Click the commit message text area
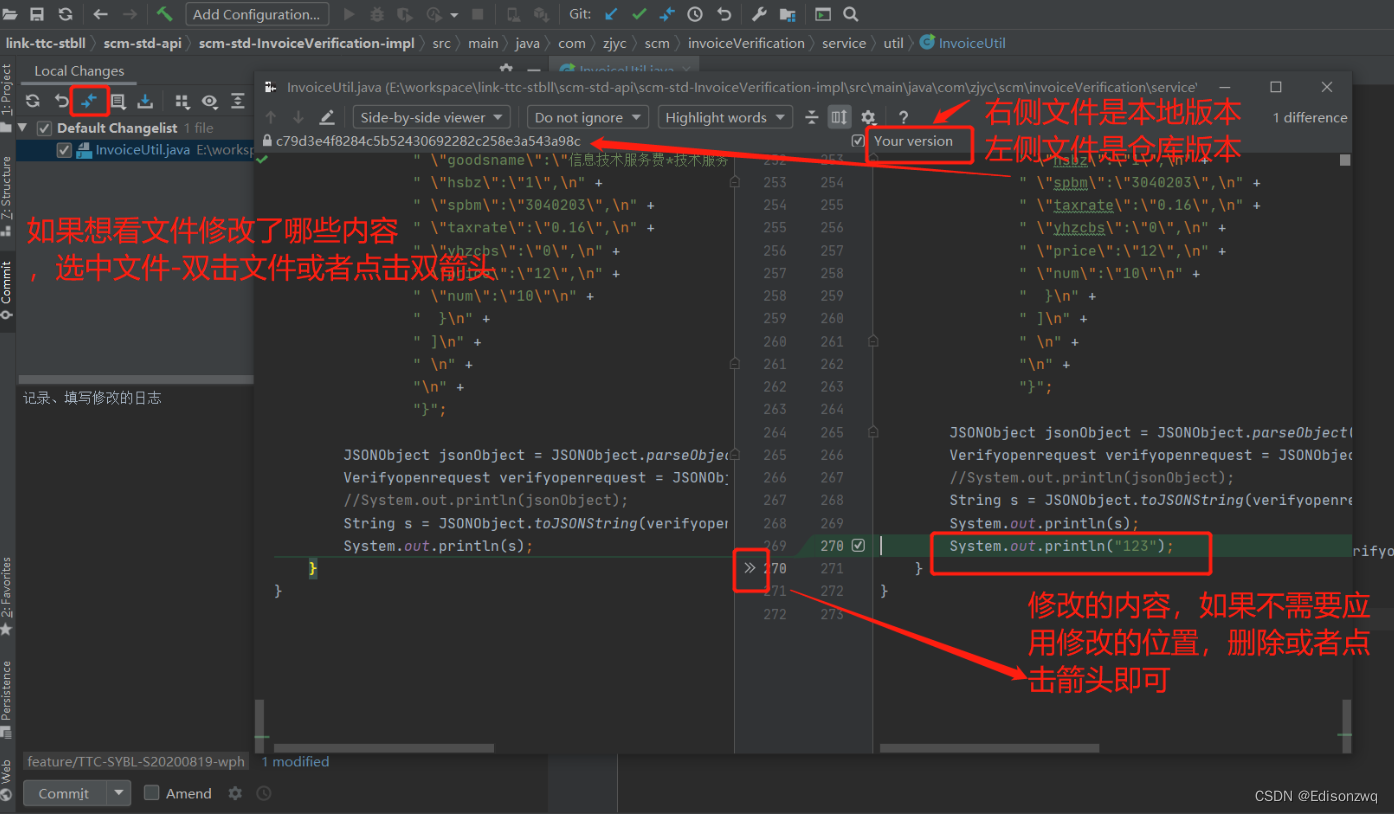The image size is (1394, 814). (135, 565)
